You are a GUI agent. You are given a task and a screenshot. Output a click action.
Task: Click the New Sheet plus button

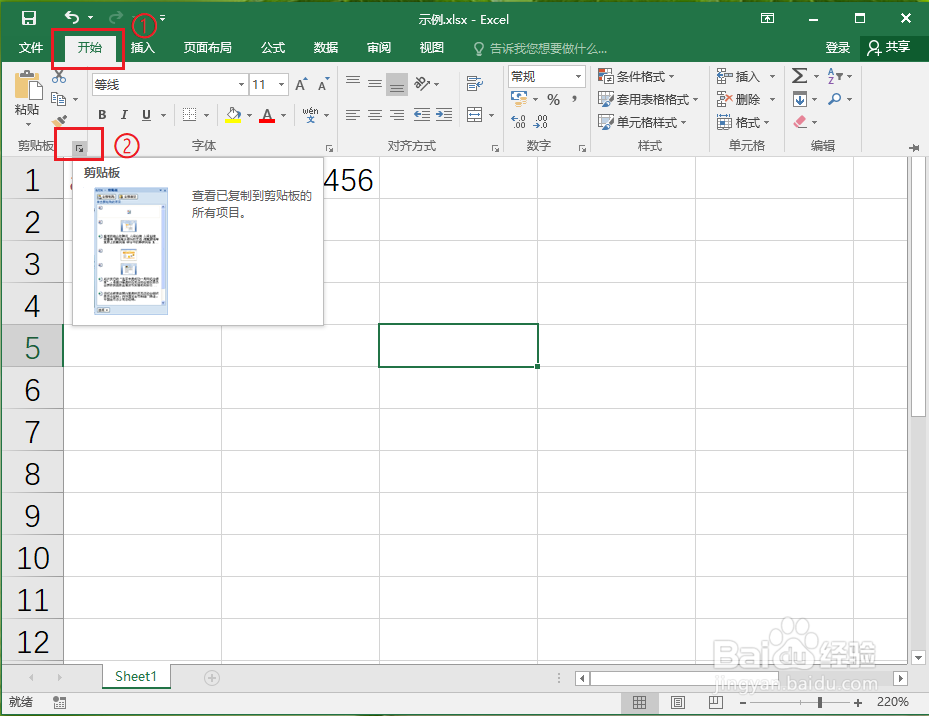coord(211,677)
